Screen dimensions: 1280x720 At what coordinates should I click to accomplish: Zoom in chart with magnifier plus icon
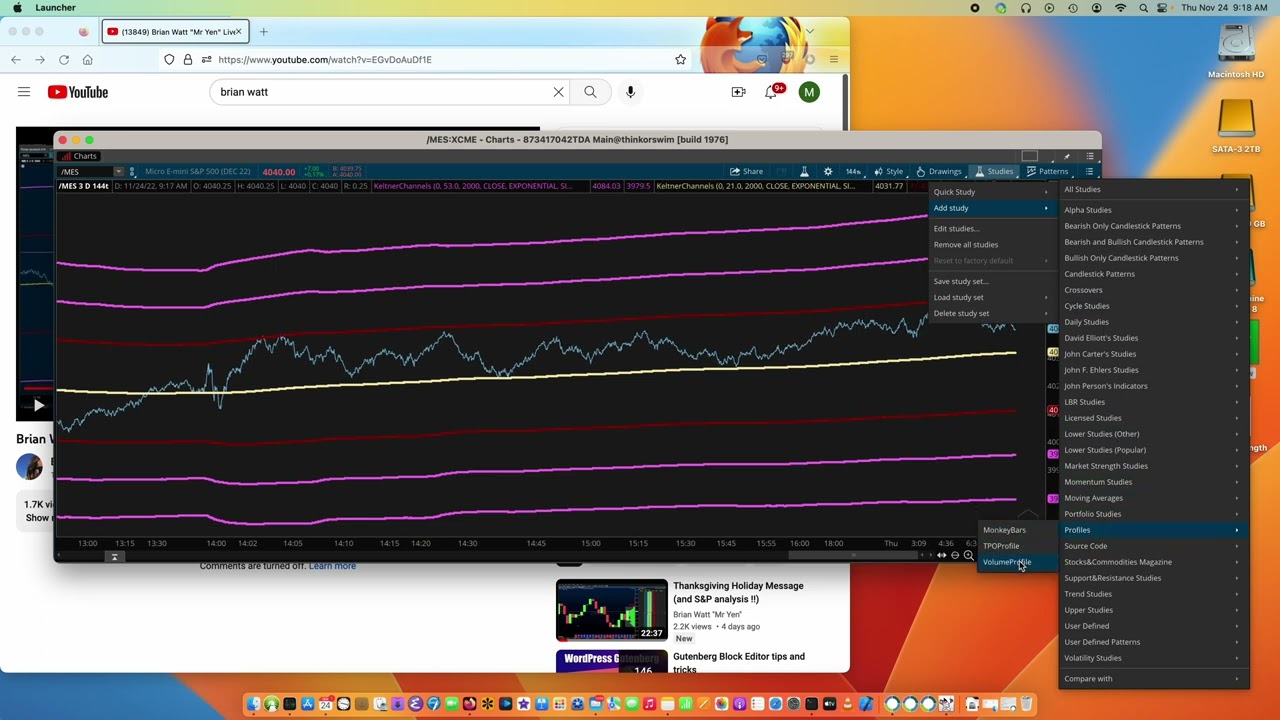coord(968,555)
